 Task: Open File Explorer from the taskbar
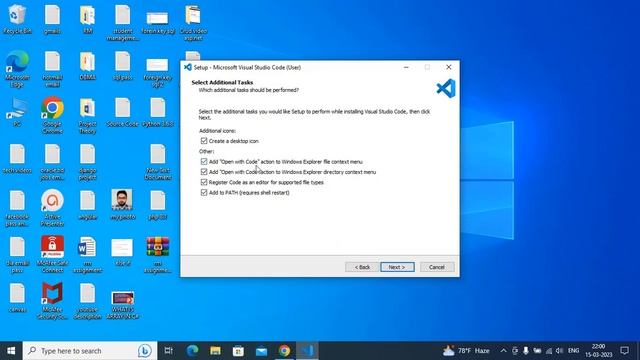tap(215, 351)
